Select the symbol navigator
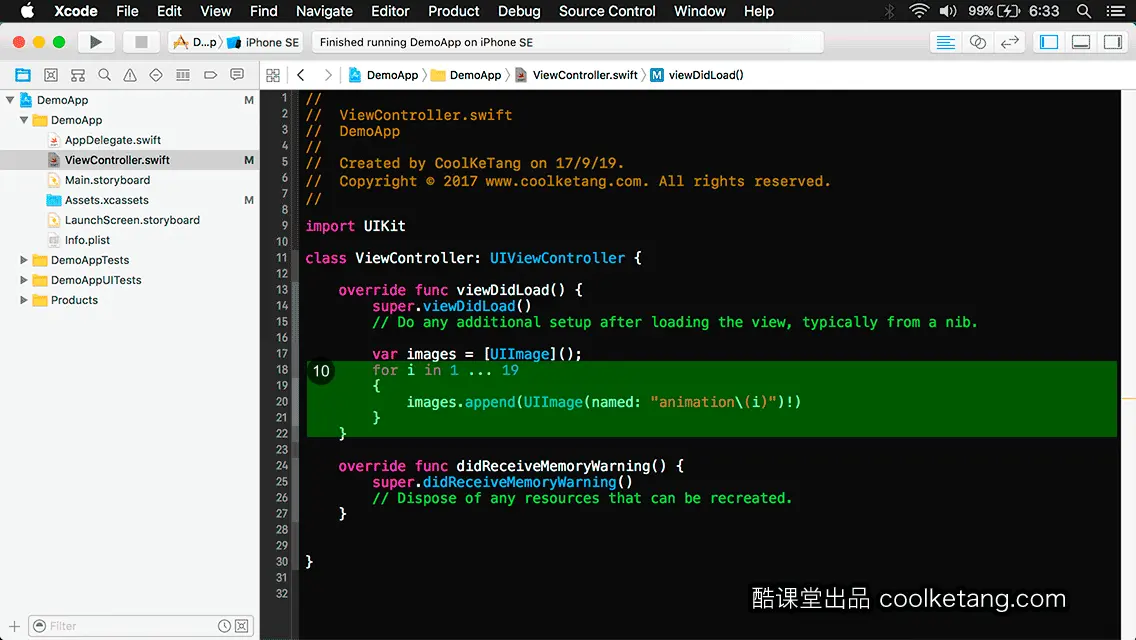 point(78,75)
